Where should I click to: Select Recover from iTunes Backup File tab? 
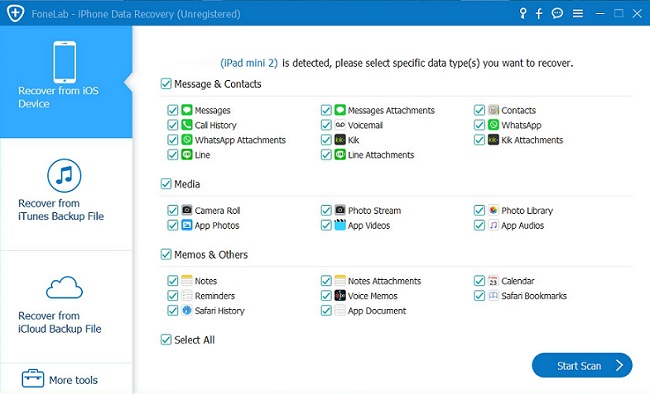[66, 194]
